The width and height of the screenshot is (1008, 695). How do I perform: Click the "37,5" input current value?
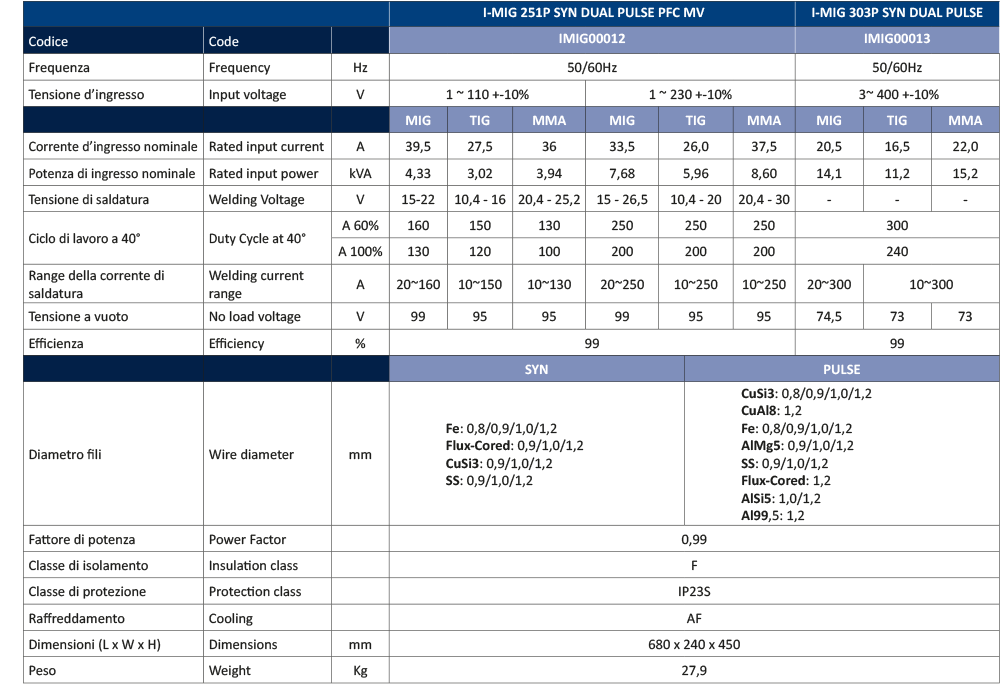pyautogui.click(x=764, y=147)
